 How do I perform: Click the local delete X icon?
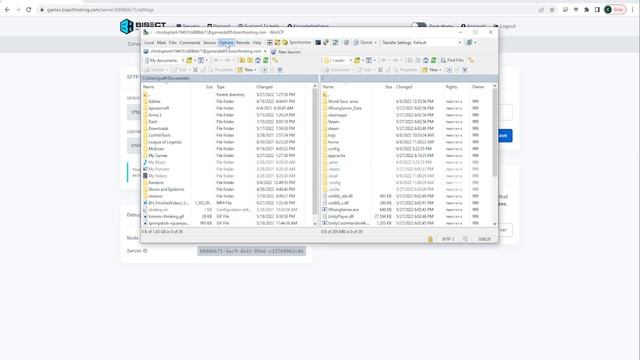pos(196,70)
